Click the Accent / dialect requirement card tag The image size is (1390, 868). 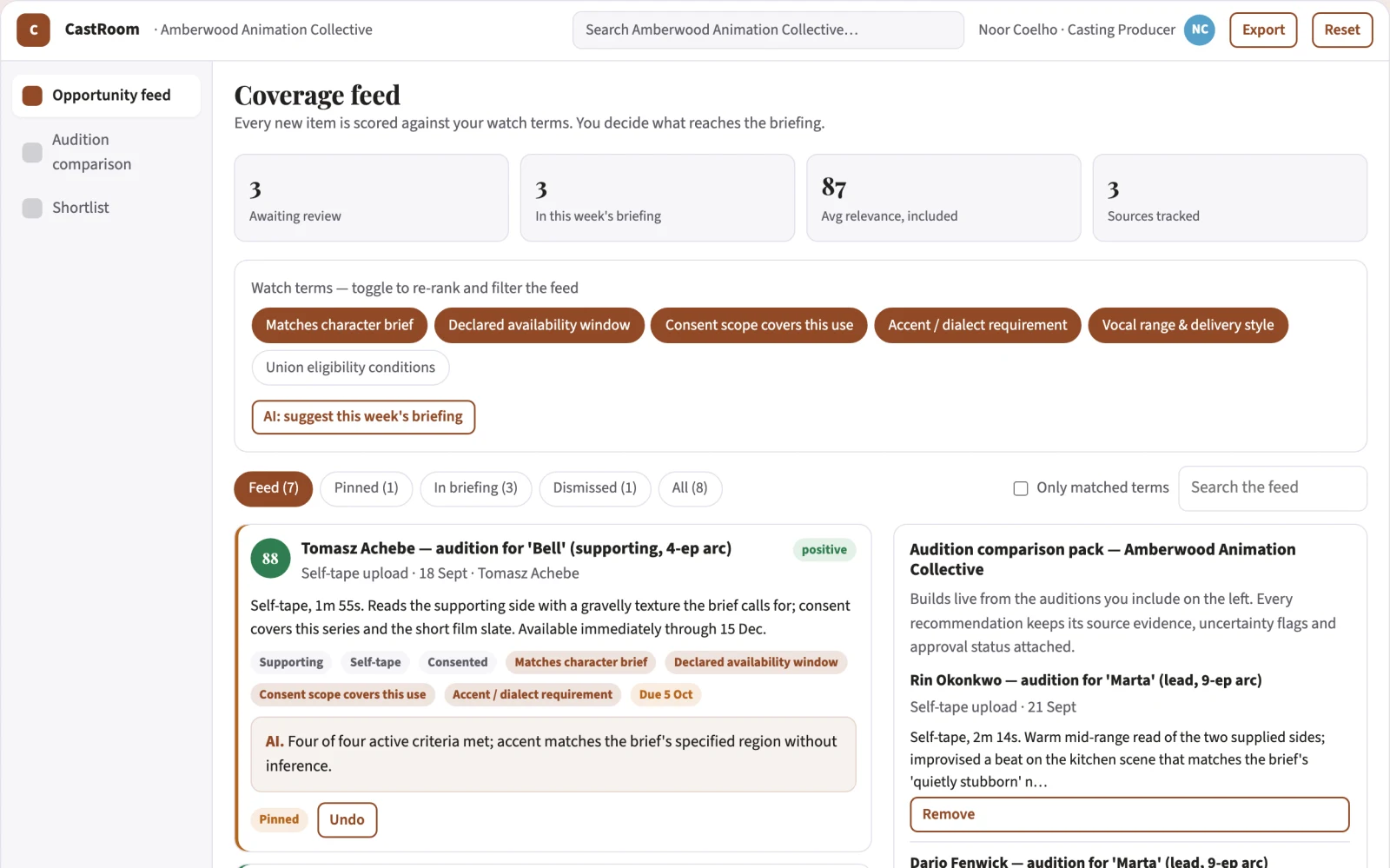pos(533,695)
